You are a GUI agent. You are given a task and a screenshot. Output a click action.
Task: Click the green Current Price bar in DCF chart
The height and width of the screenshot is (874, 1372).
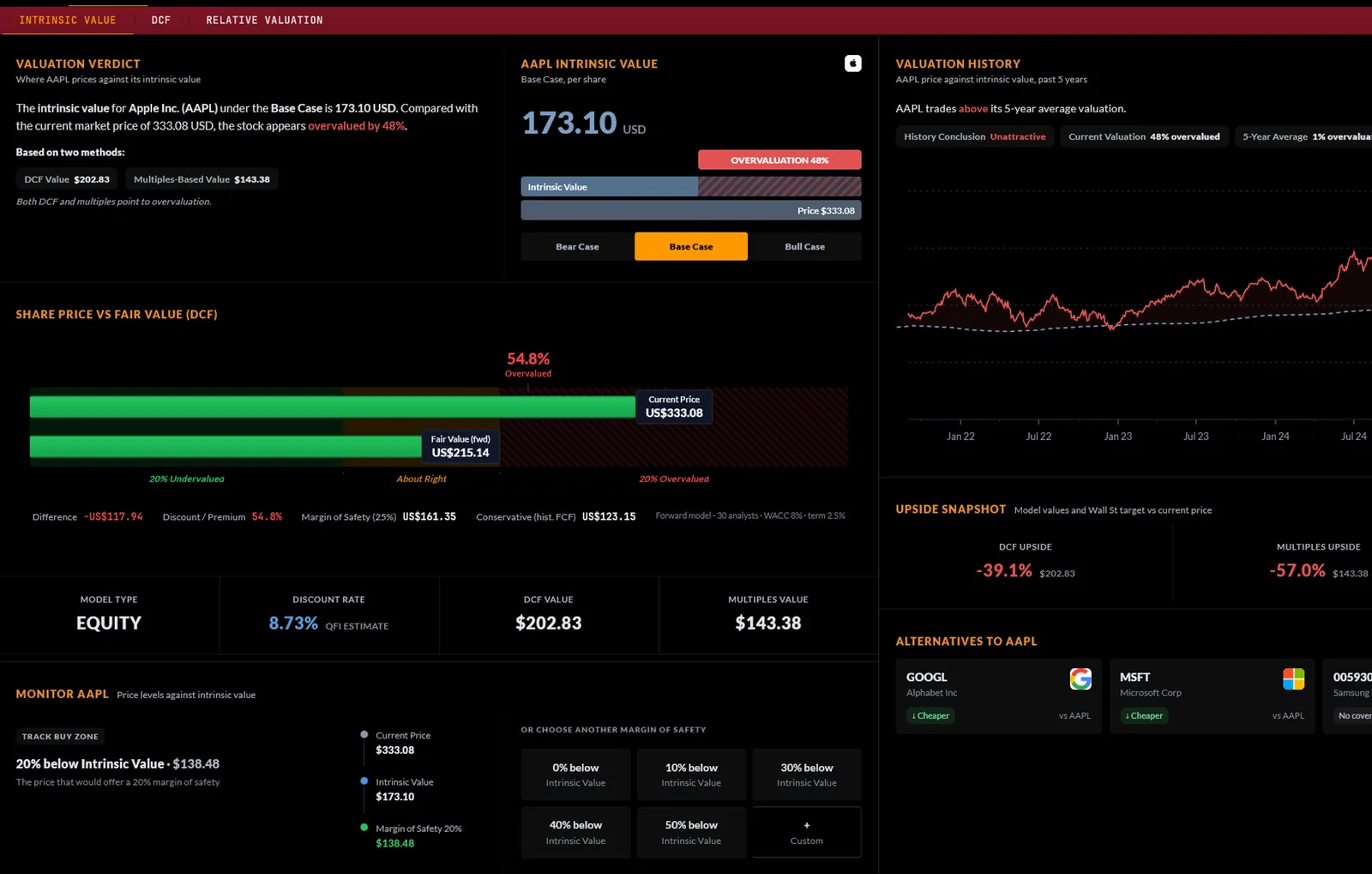[333, 407]
